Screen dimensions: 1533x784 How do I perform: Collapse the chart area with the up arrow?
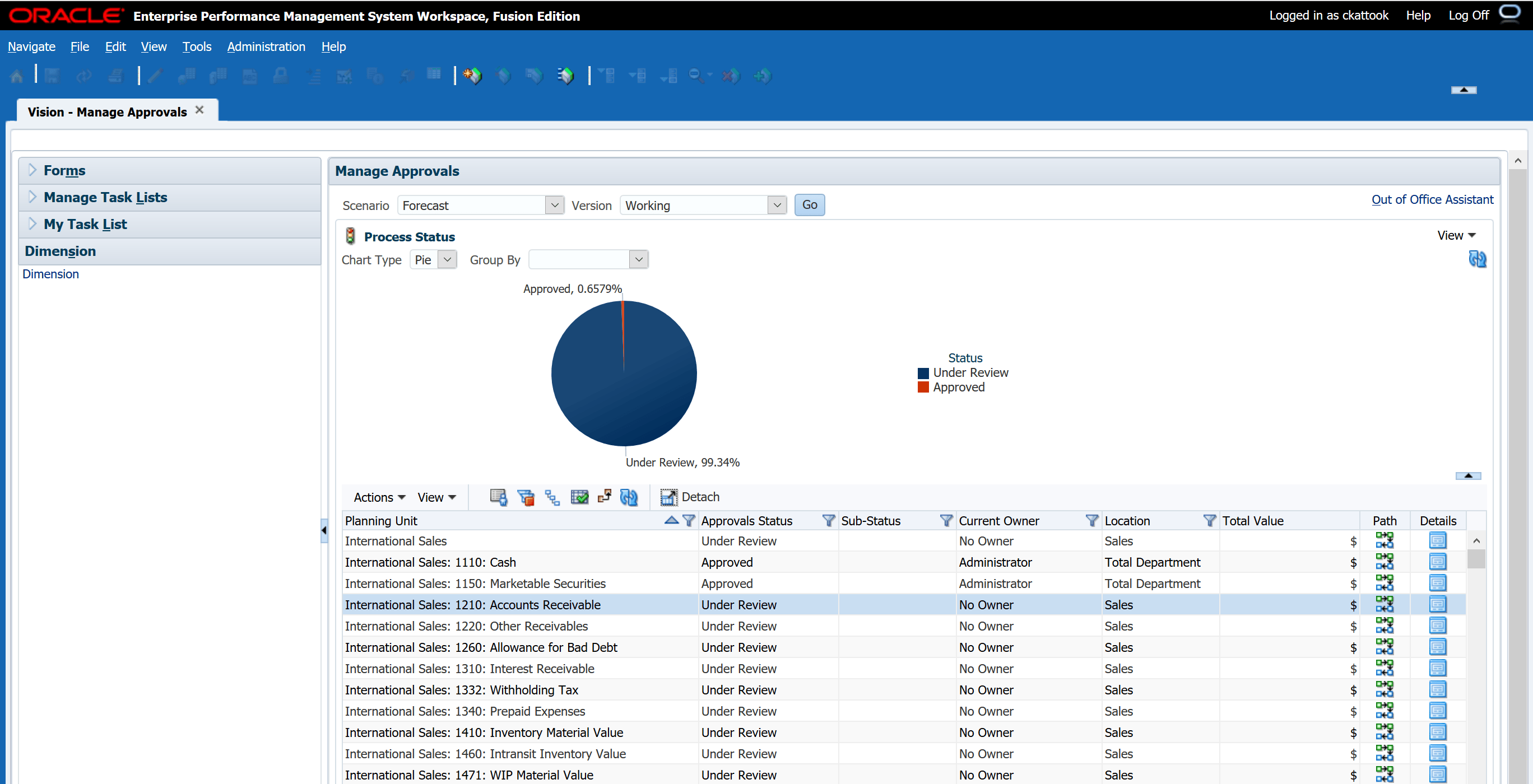point(1467,476)
